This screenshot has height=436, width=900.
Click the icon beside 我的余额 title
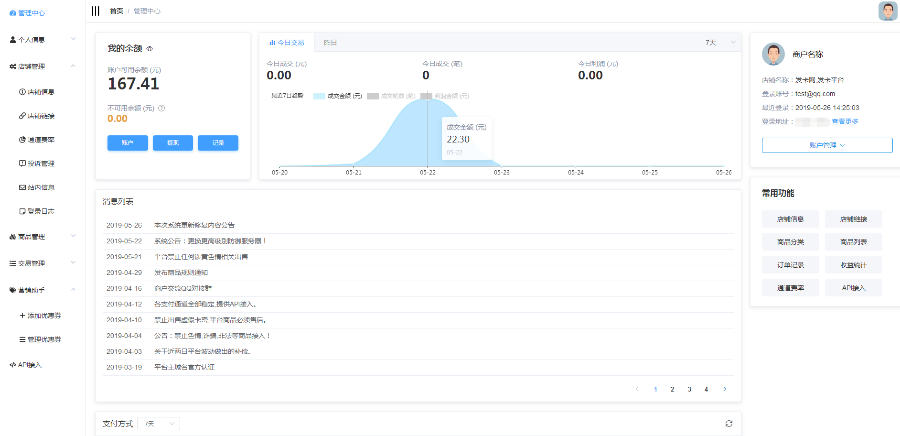149,49
